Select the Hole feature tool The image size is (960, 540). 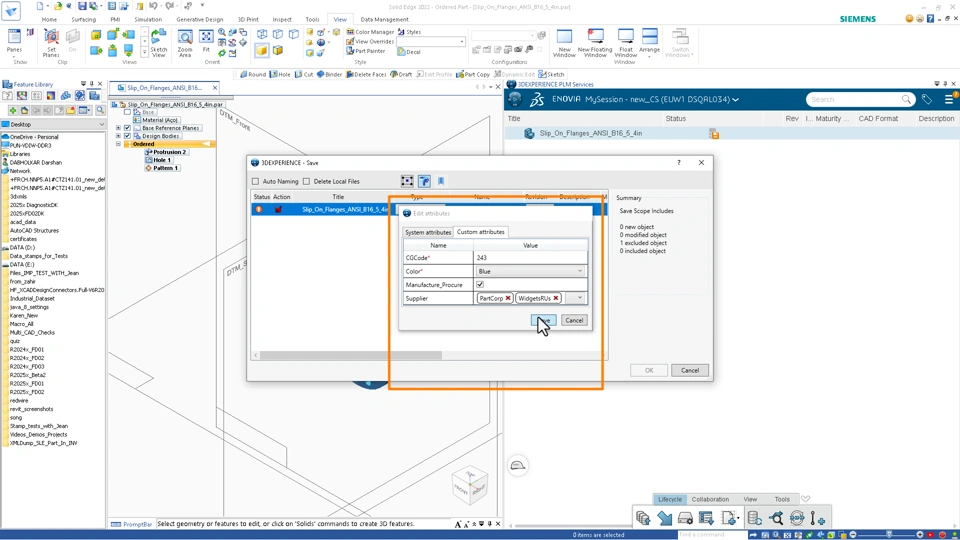coord(280,74)
